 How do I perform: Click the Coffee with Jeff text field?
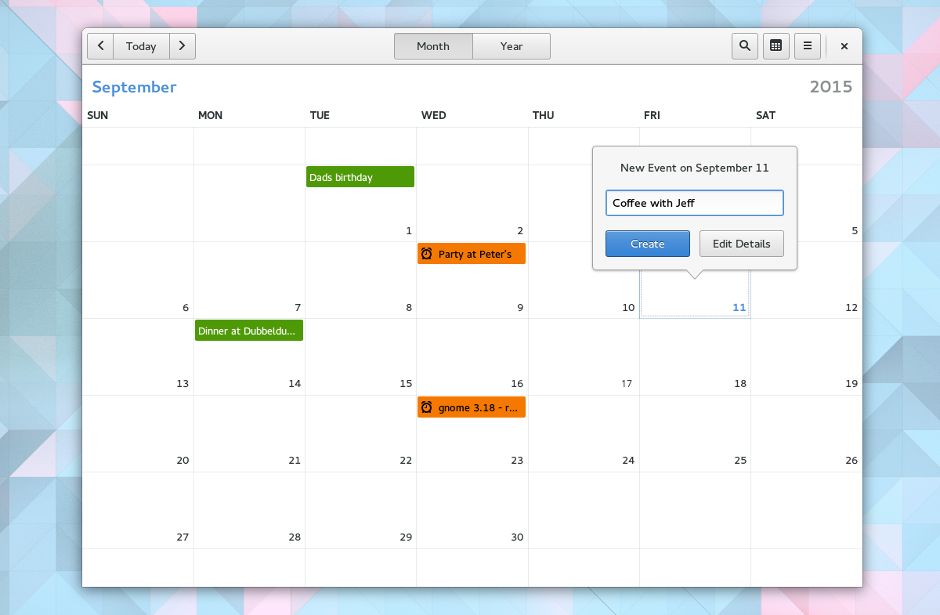click(694, 202)
